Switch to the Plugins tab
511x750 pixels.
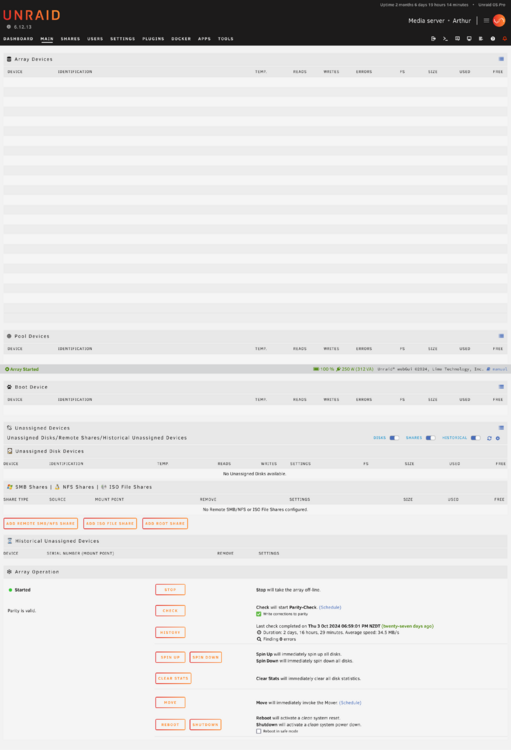tap(153, 39)
